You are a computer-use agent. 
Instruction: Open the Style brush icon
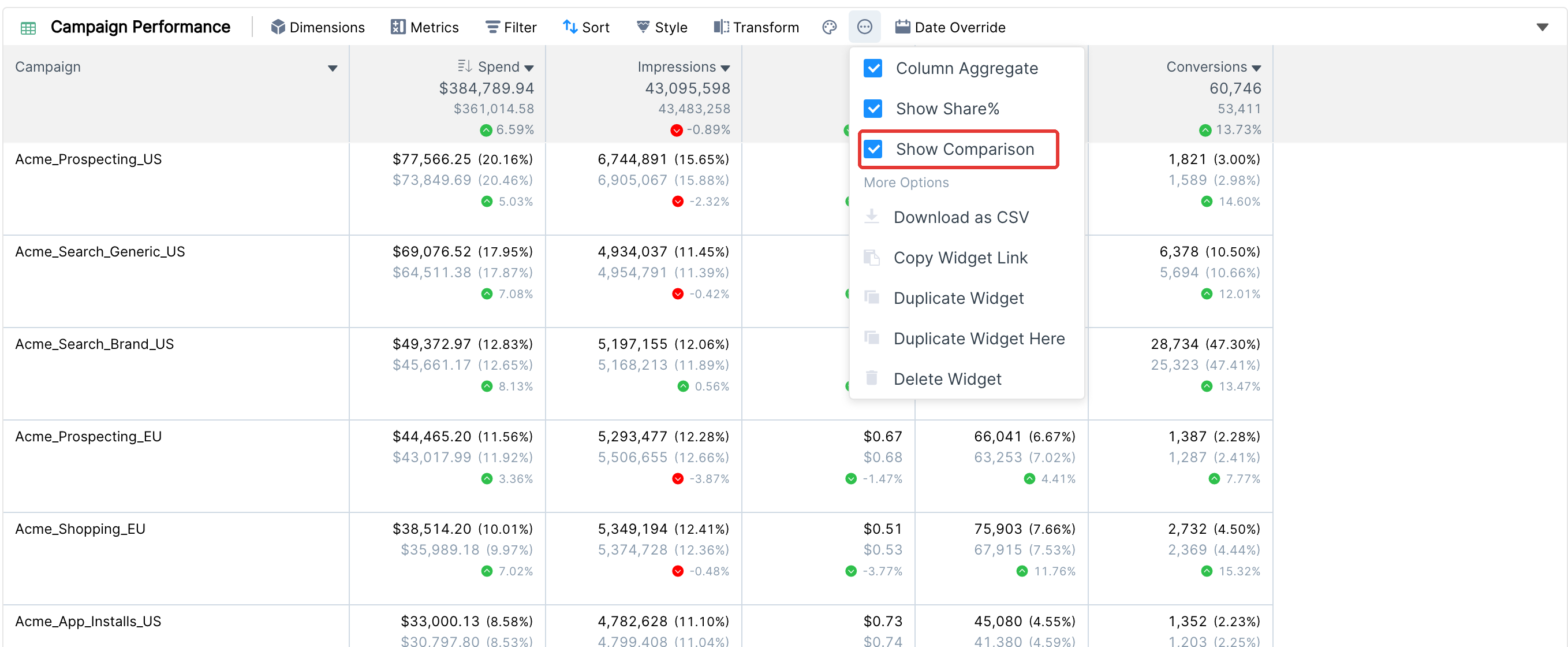(x=643, y=27)
